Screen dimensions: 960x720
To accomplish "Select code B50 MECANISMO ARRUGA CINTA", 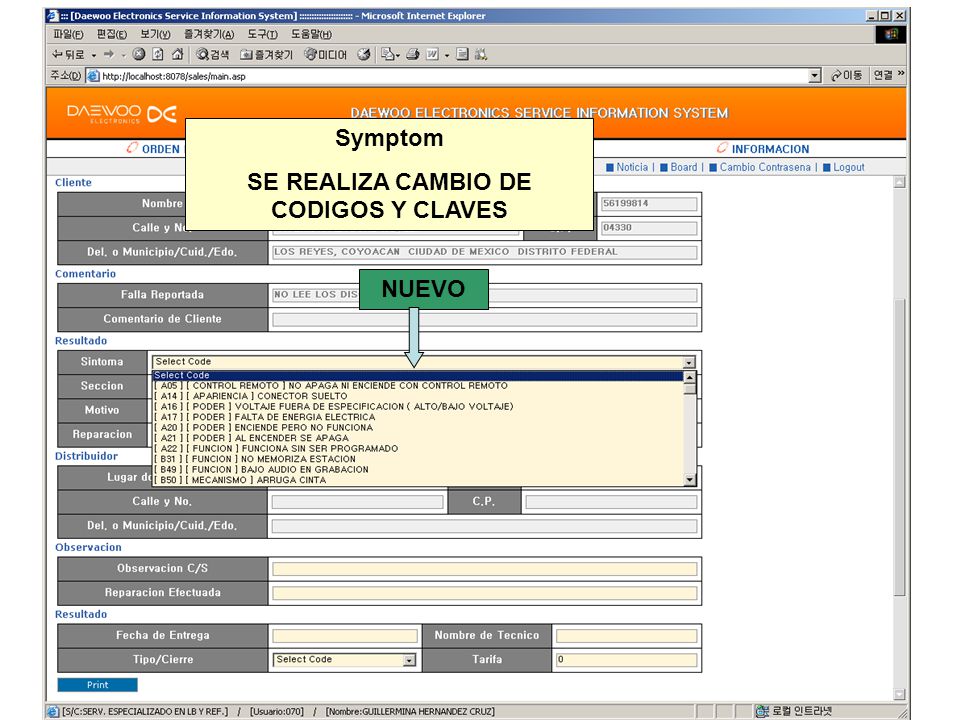I will click(x=418, y=480).
